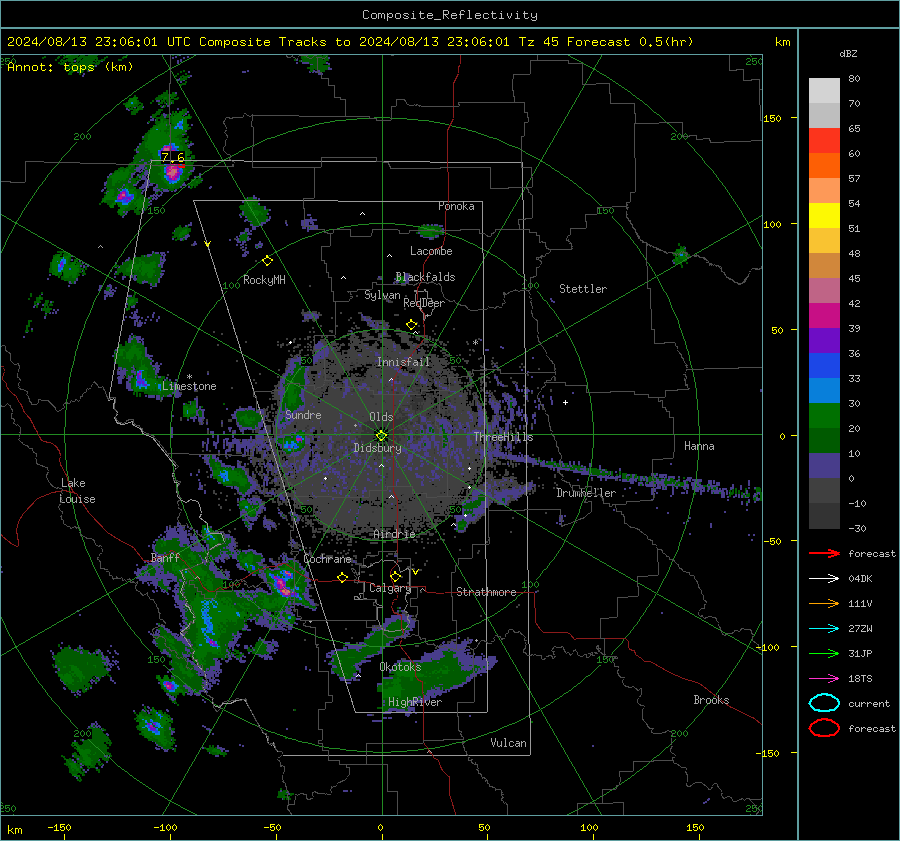Click the yellow diamond marker above Calgary

coord(395,576)
